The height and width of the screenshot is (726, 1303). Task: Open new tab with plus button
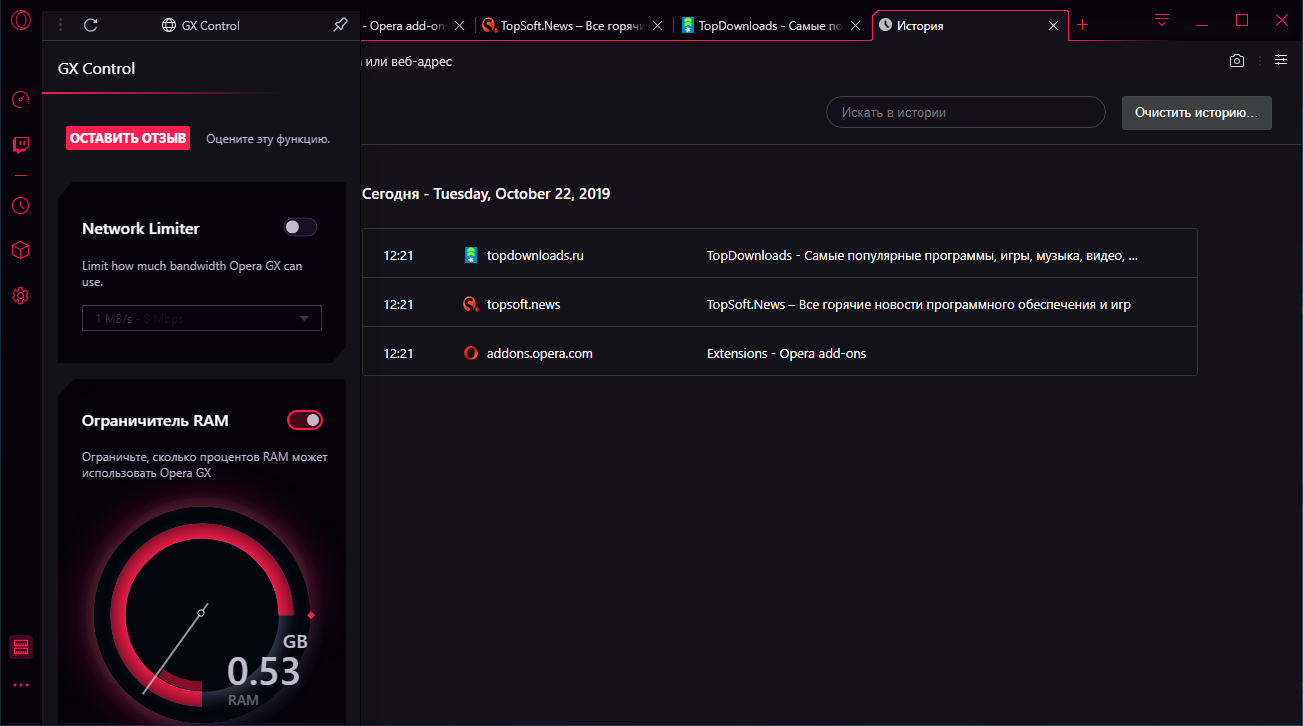[1082, 25]
